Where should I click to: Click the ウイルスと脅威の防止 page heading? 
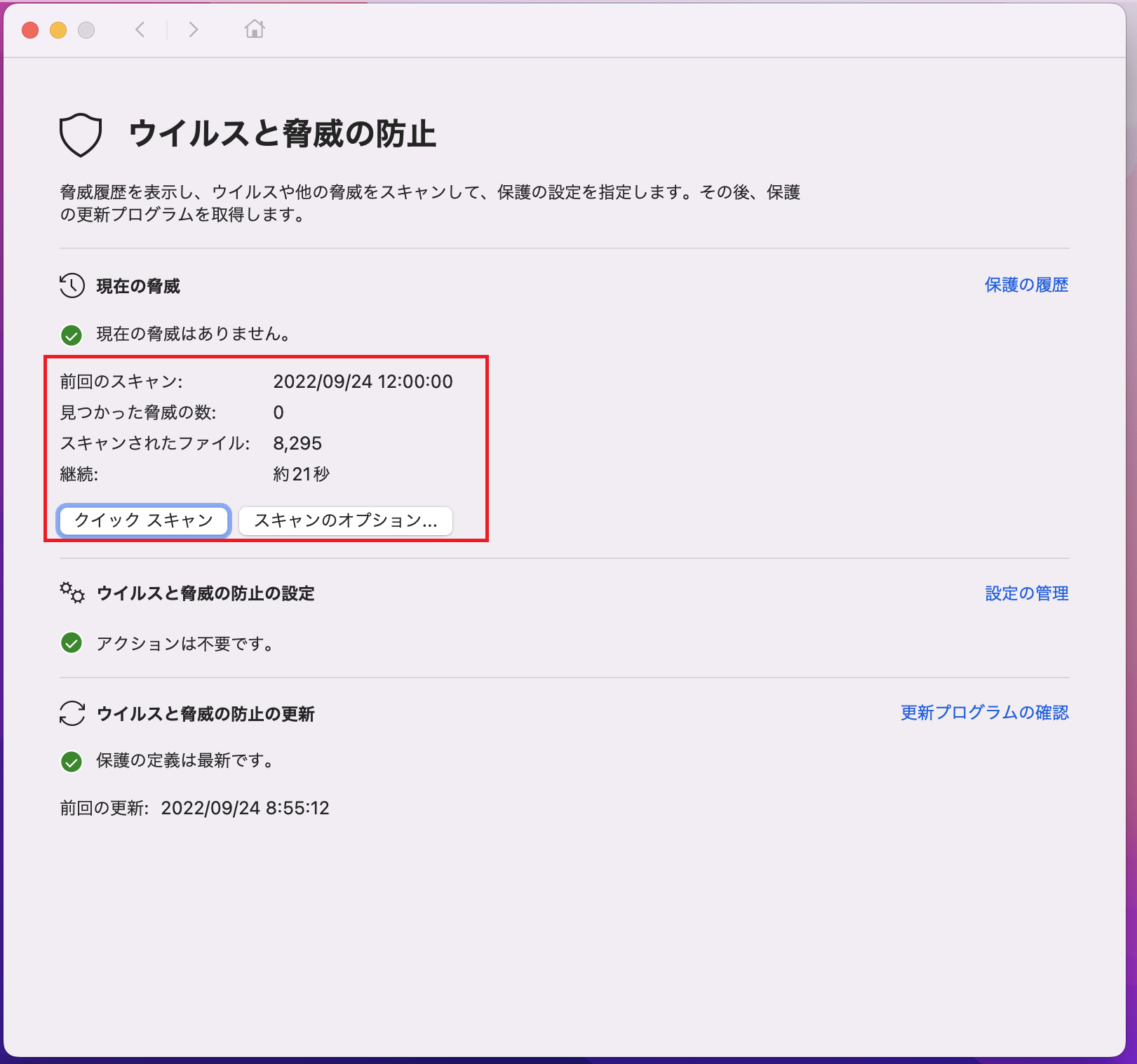(282, 134)
